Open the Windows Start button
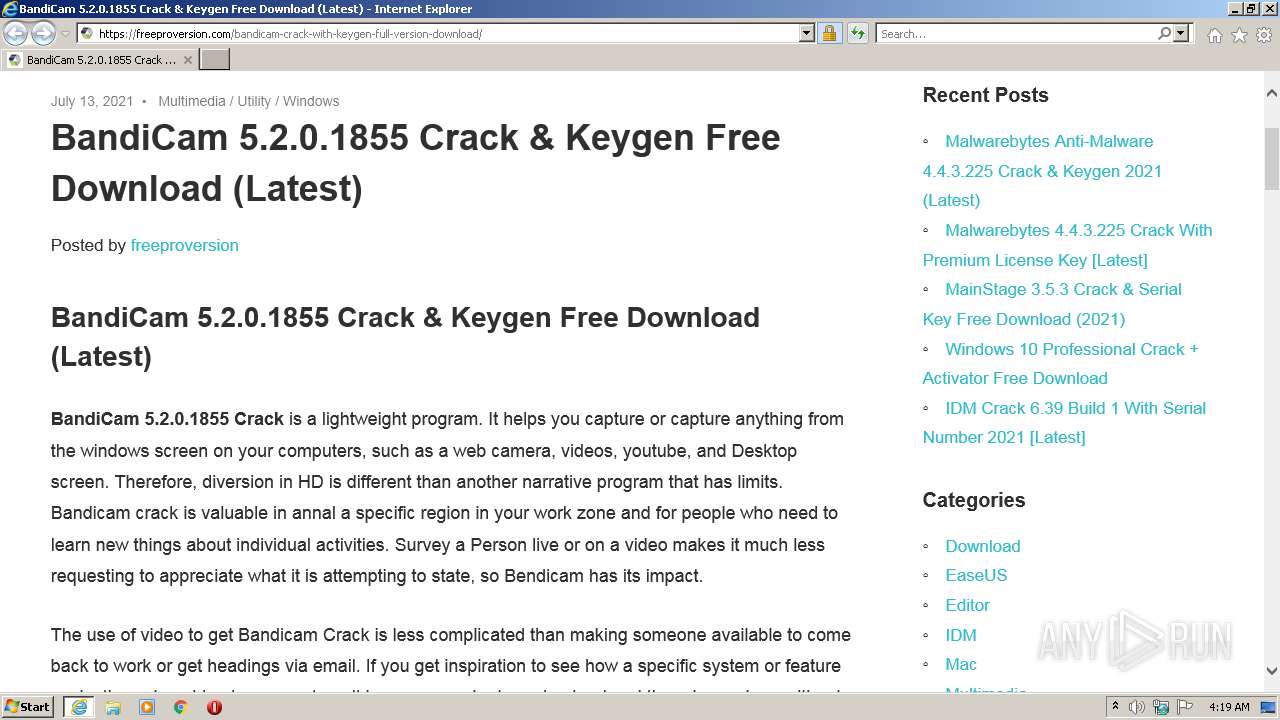Image resolution: width=1280 pixels, height=720 pixels. click(28, 706)
